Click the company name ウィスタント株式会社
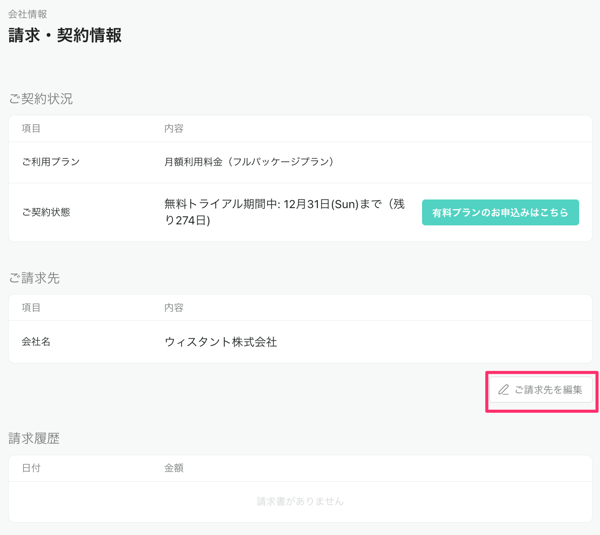 point(221,342)
